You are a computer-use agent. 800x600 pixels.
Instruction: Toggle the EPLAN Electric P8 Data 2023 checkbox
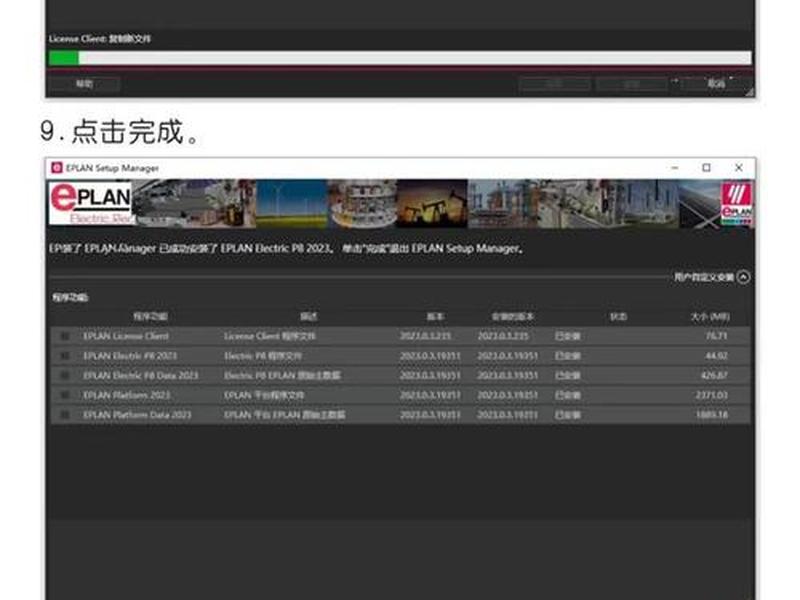(x=65, y=376)
